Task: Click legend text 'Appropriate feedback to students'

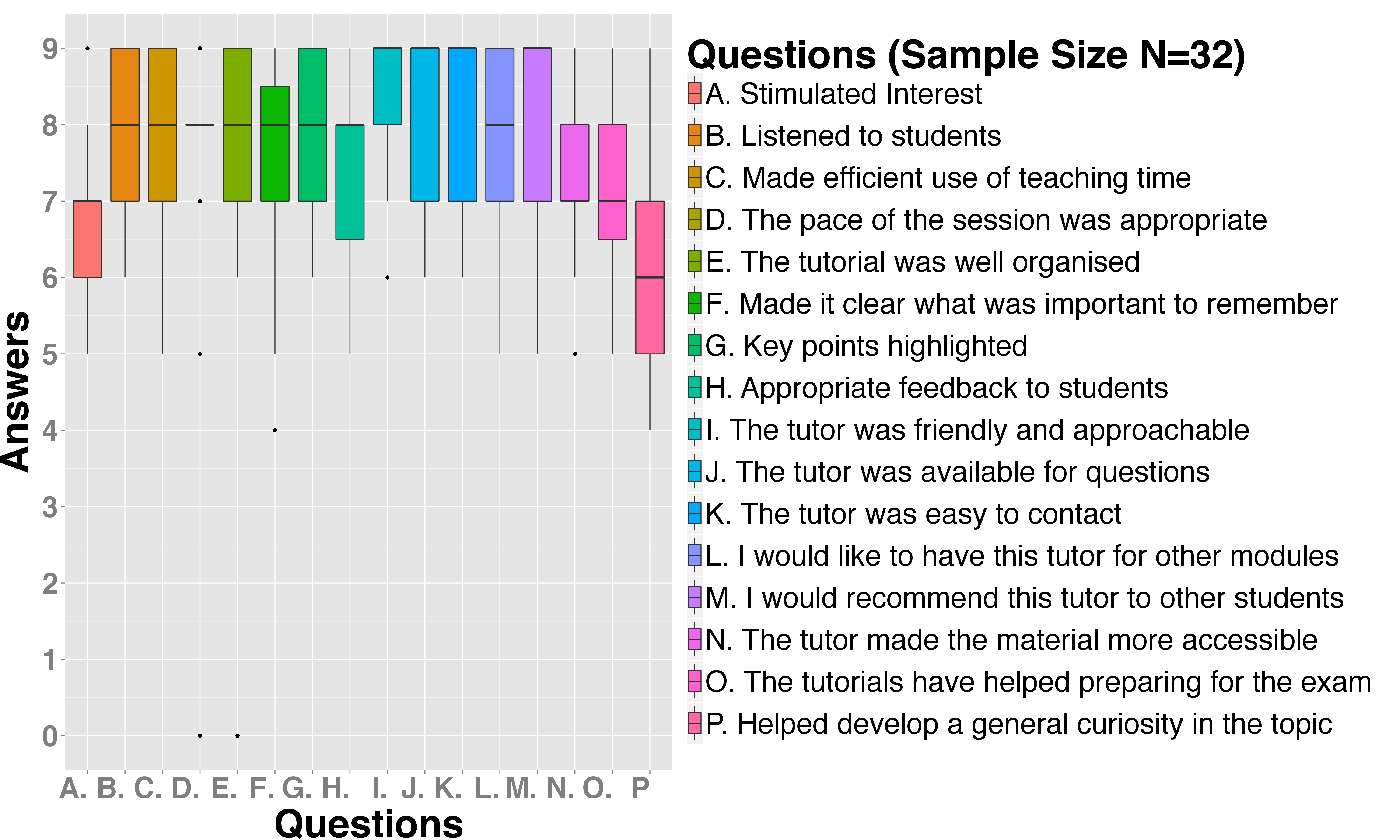Action: (x=937, y=388)
